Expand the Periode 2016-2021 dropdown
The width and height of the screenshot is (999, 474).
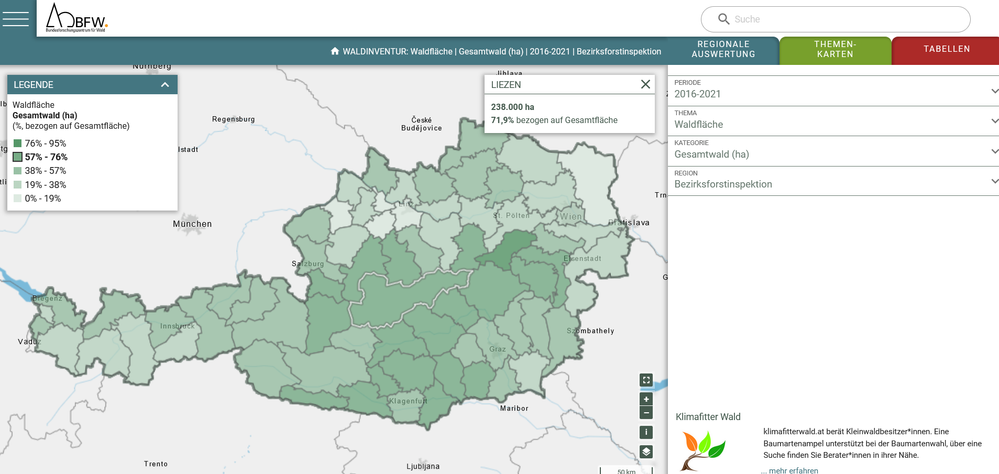click(x=833, y=90)
